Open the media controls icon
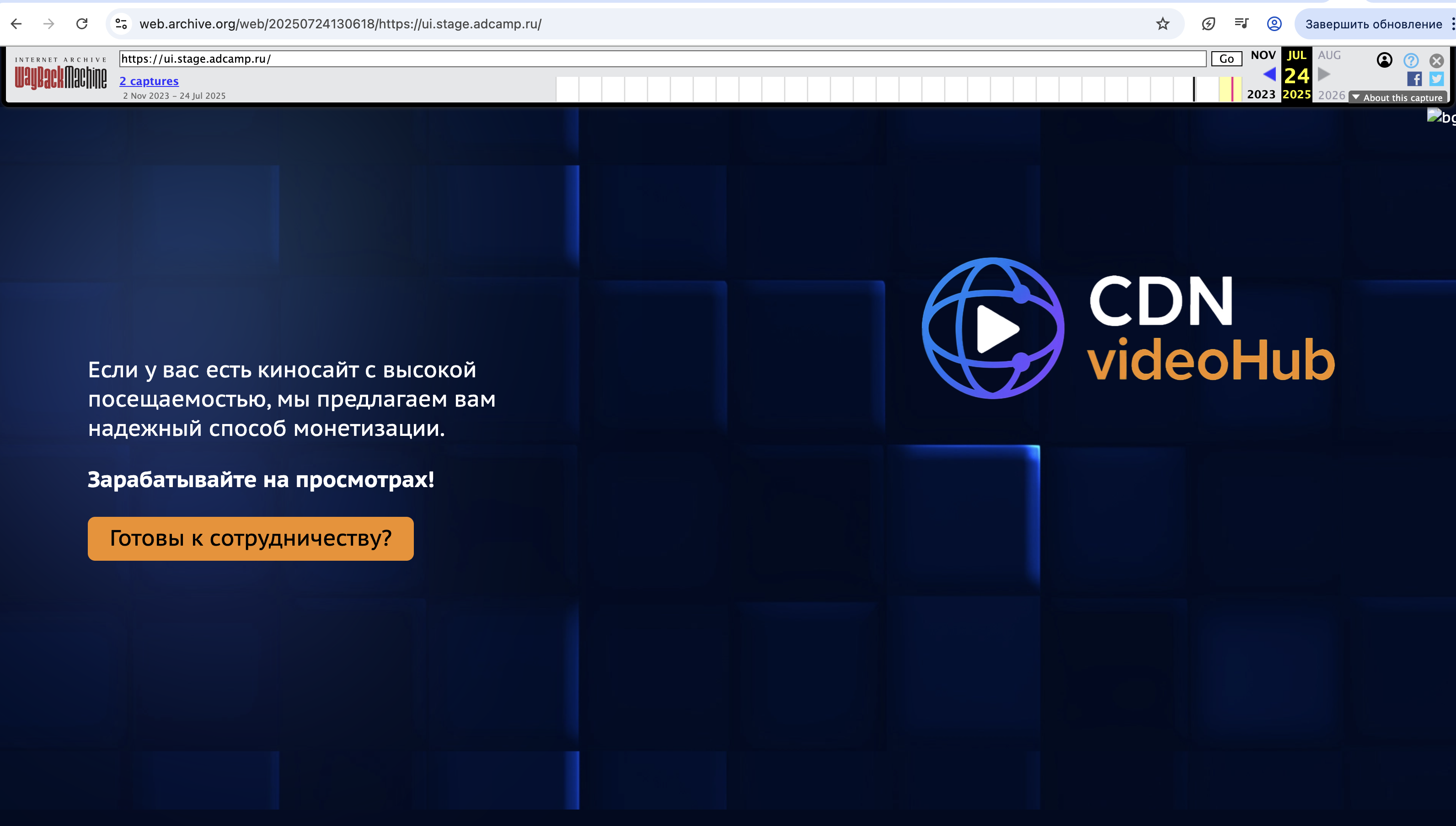Image resolution: width=1456 pixels, height=826 pixels. pyautogui.click(x=1241, y=24)
